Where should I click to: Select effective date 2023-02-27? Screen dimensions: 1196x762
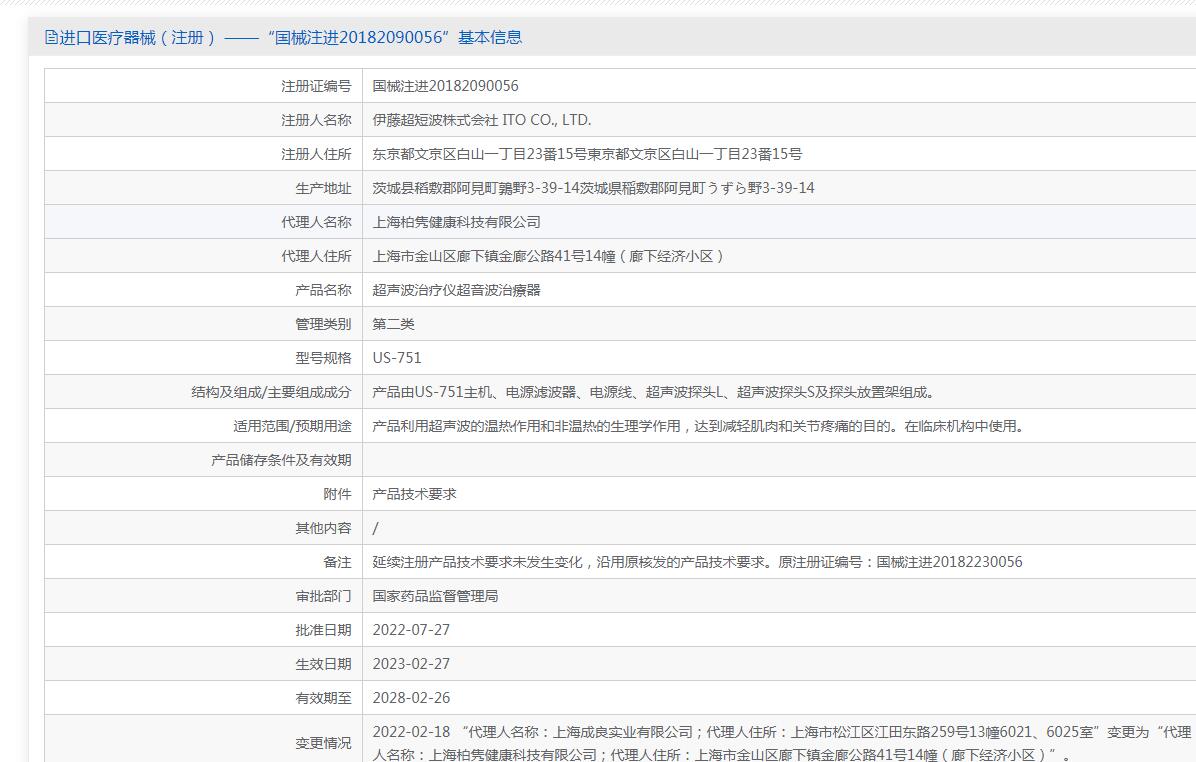411,664
